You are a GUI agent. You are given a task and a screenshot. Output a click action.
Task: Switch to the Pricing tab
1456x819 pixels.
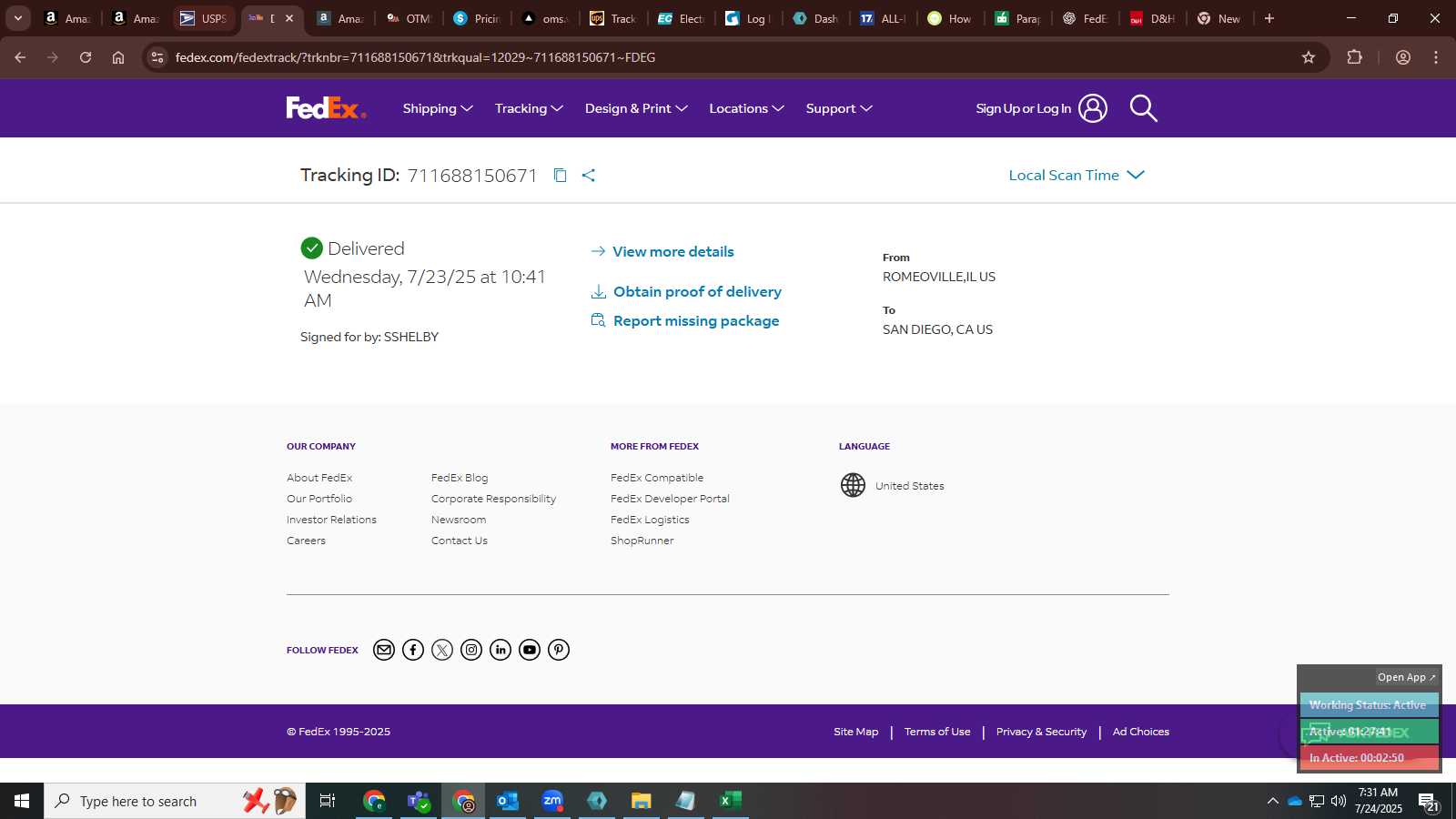(x=477, y=18)
